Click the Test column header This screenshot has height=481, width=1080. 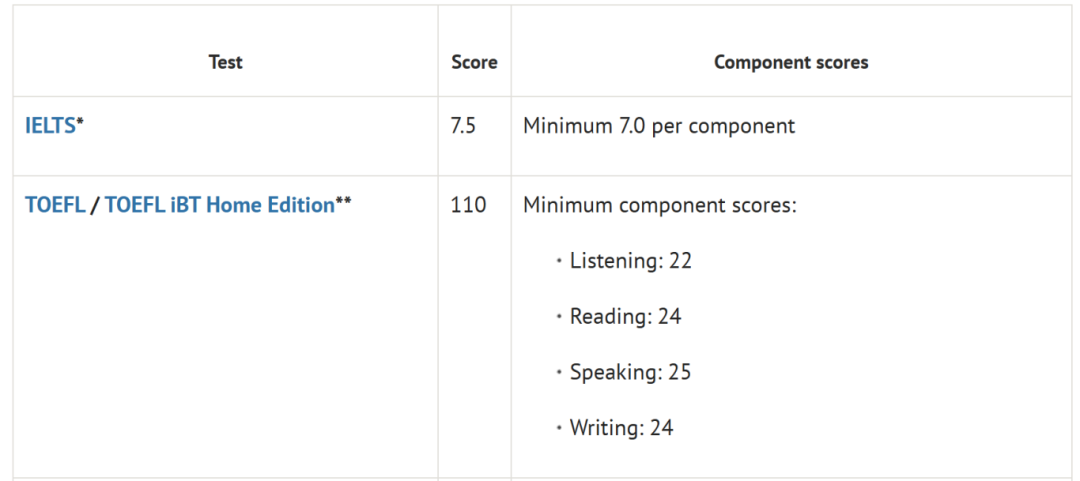[x=225, y=62]
